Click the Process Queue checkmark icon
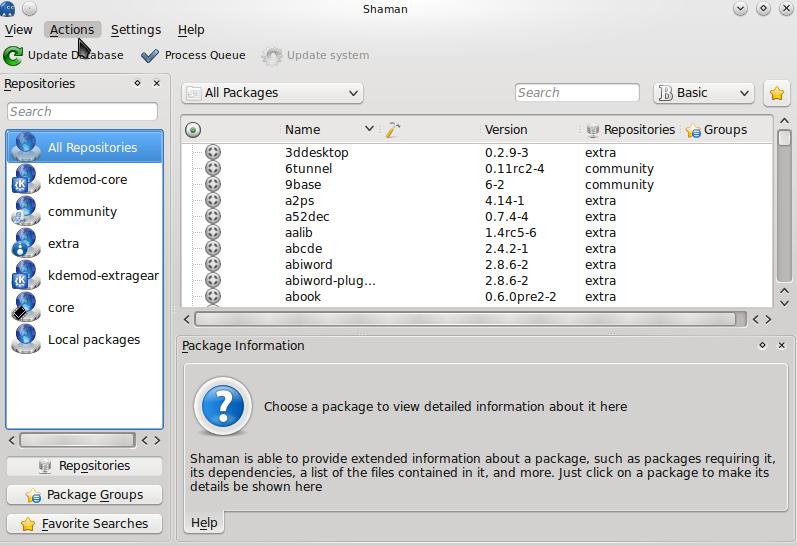This screenshot has height=546, width=797. pos(150,56)
